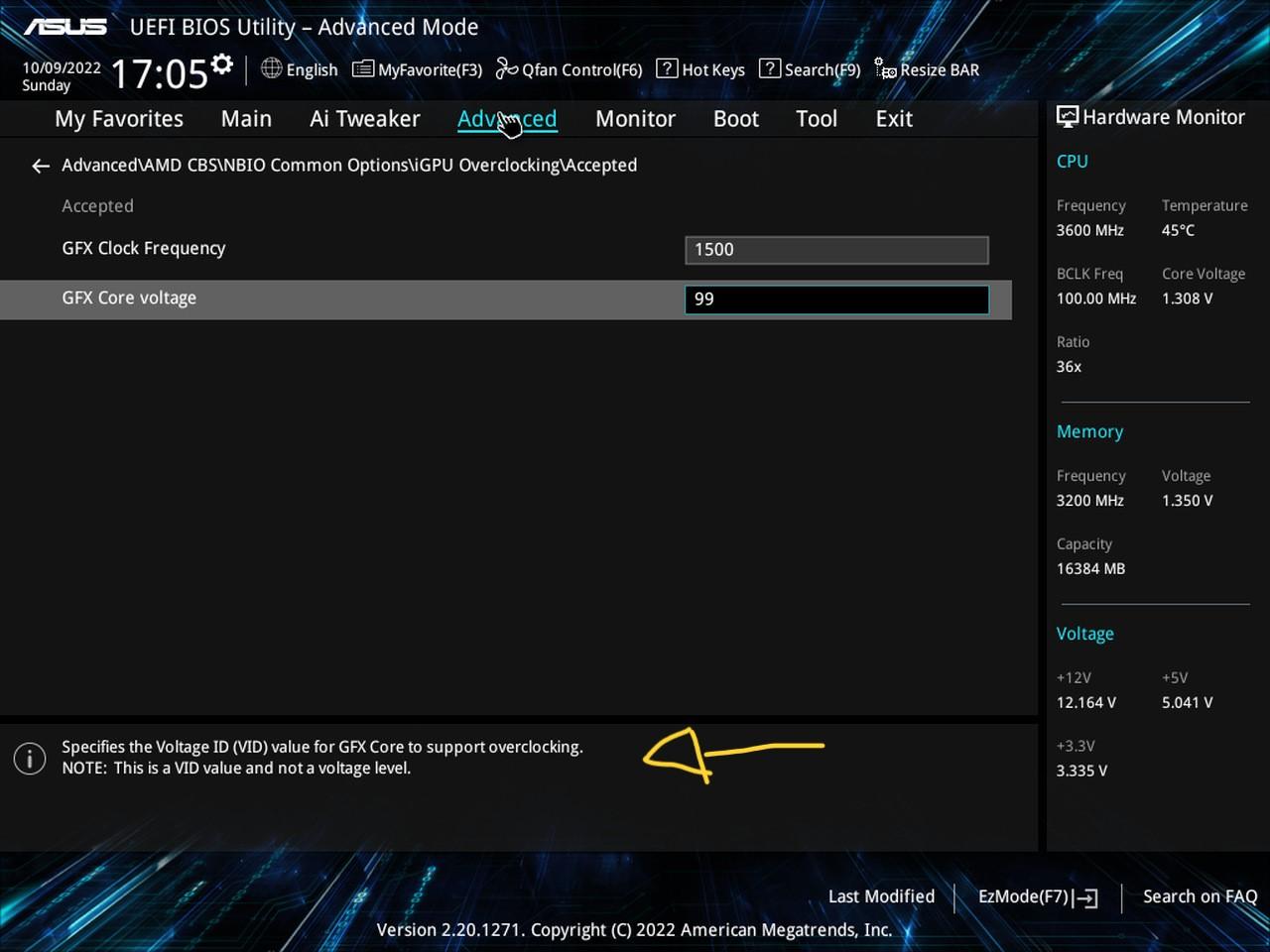Select the Advanced tab
Viewport: 1270px width, 952px height.
coord(507,119)
